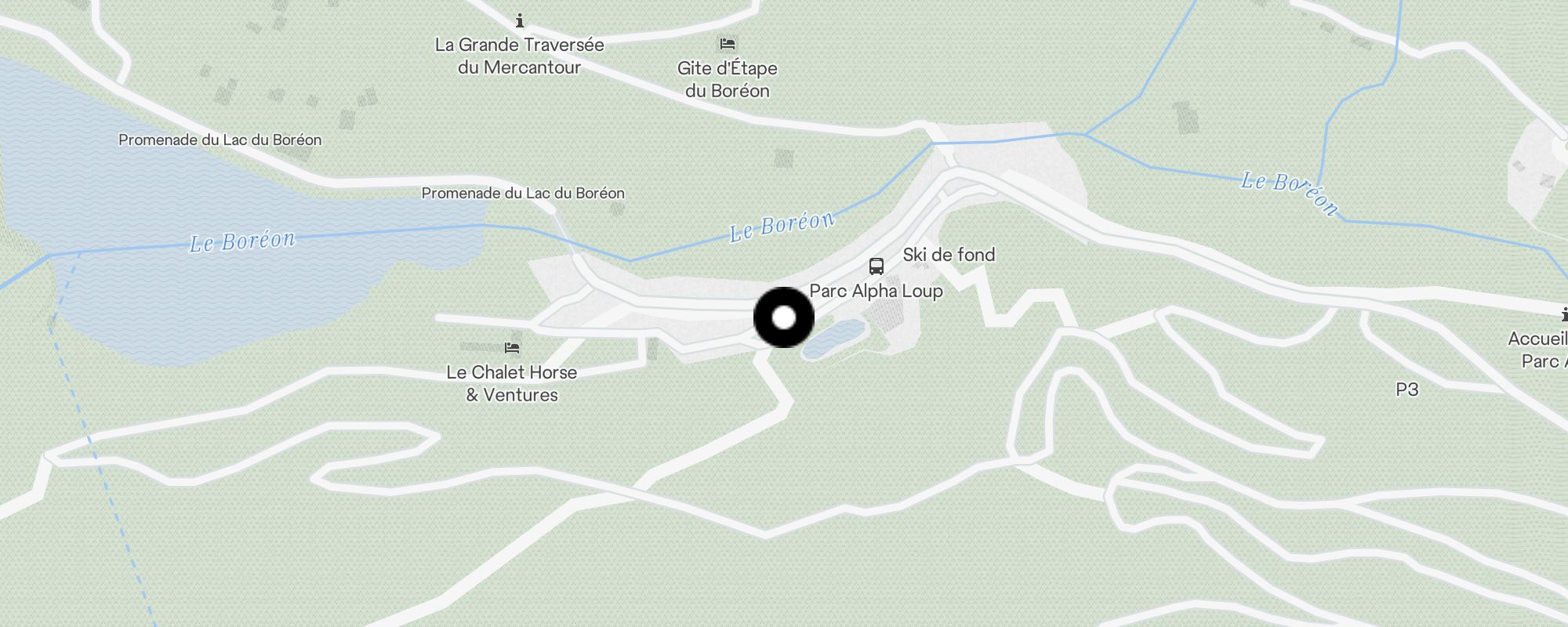This screenshot has width=1568, height=627.
Task: Select La Grande Traversée du Mercantour label
Action: (x=520, y=56)
